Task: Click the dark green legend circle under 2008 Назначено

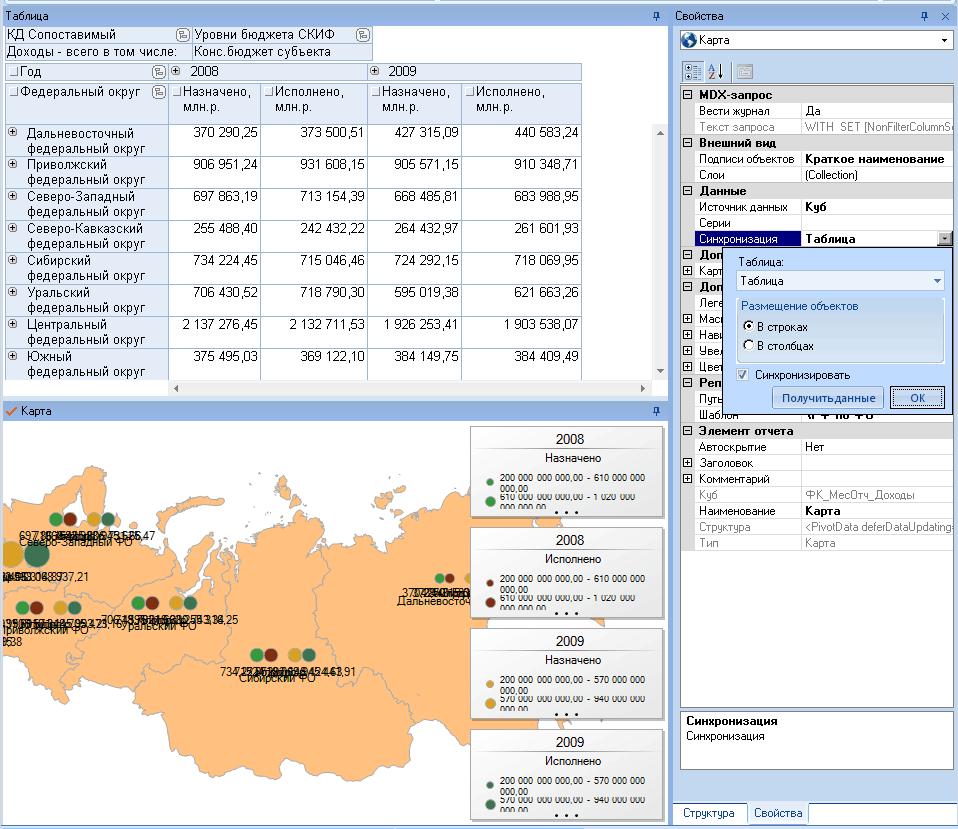Action: (x=490, y=501)
